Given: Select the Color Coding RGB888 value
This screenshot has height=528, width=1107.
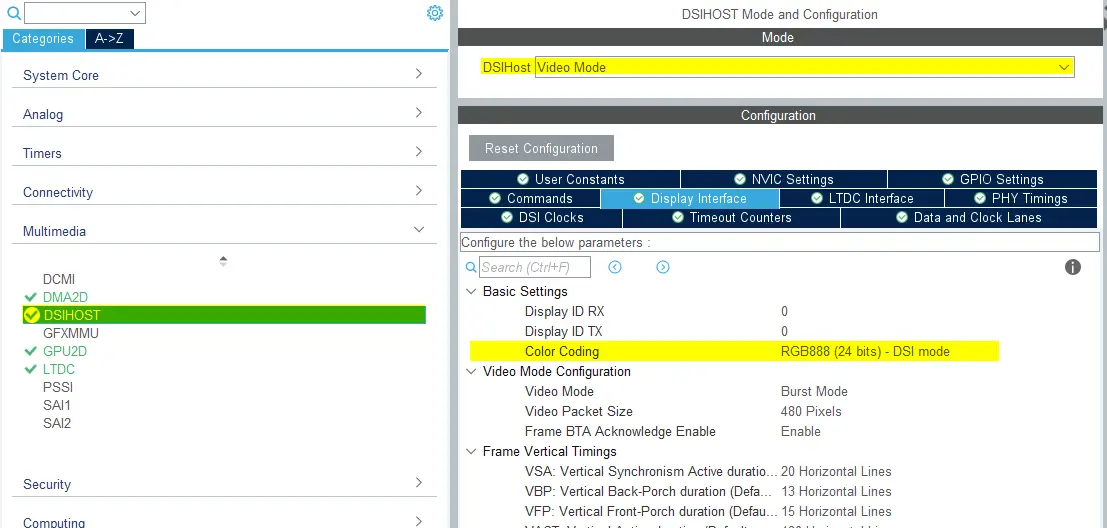Looking at the screenshot, I should [865, 351].
